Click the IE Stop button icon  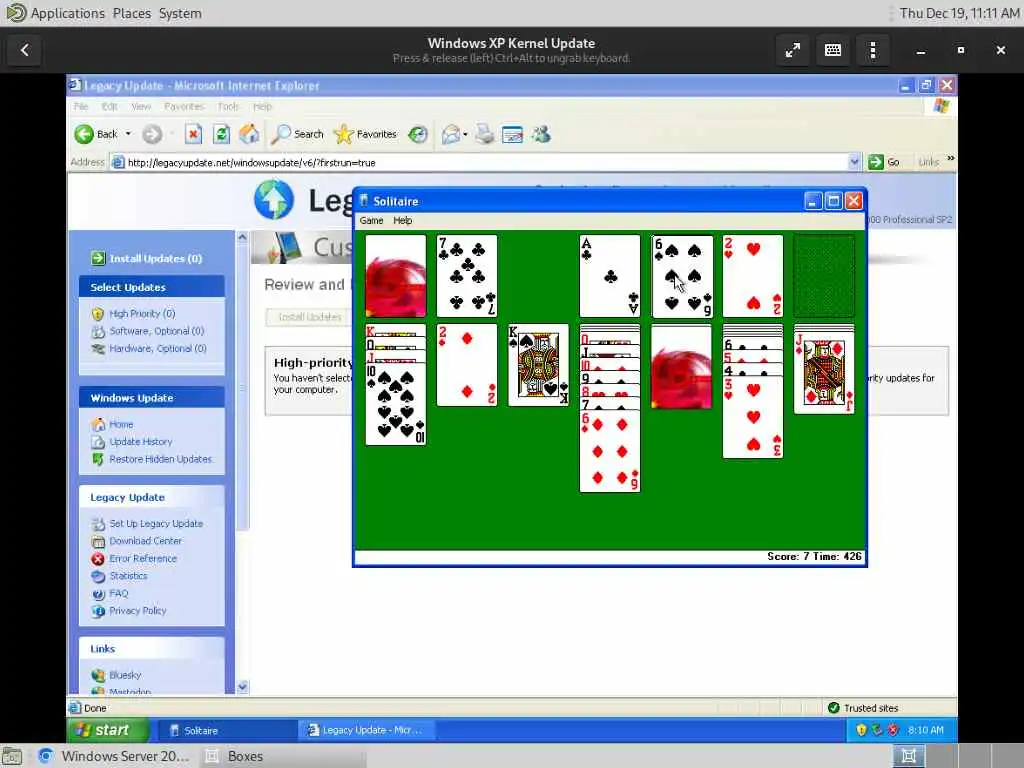pos(193,135)
